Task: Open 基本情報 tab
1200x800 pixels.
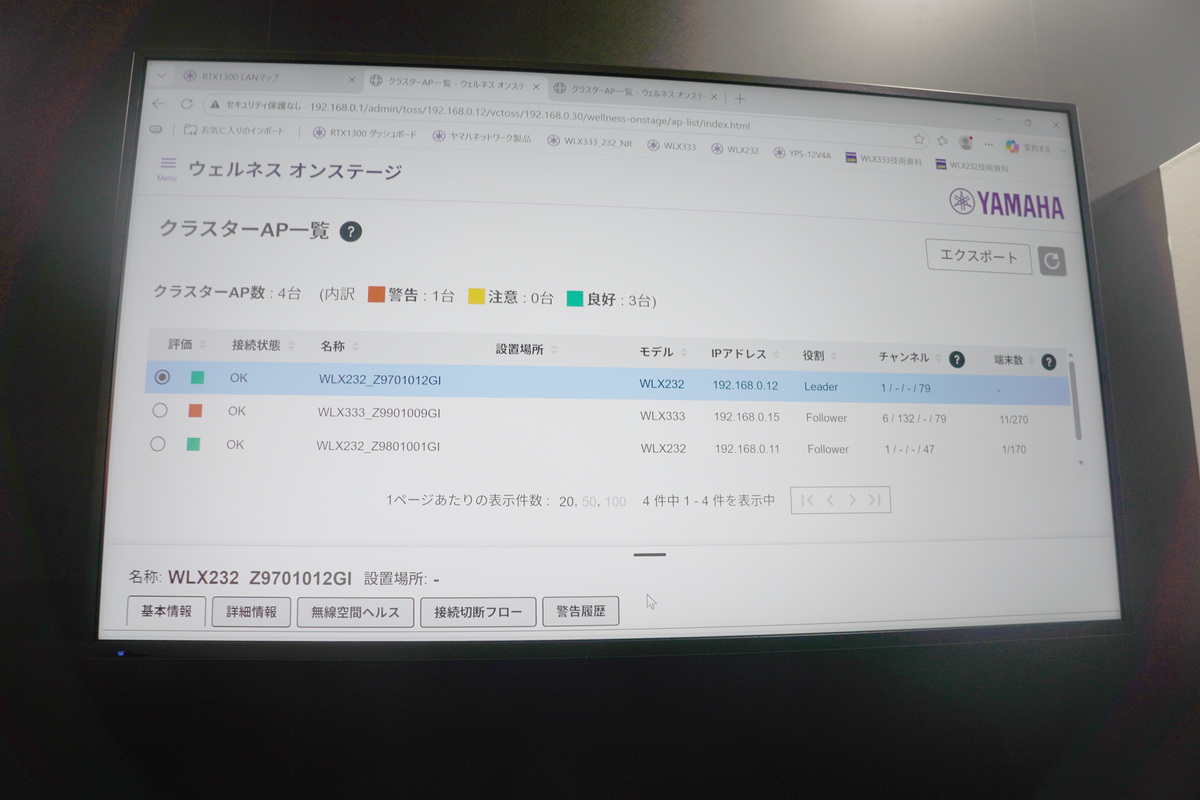Action: click(166, 610)
